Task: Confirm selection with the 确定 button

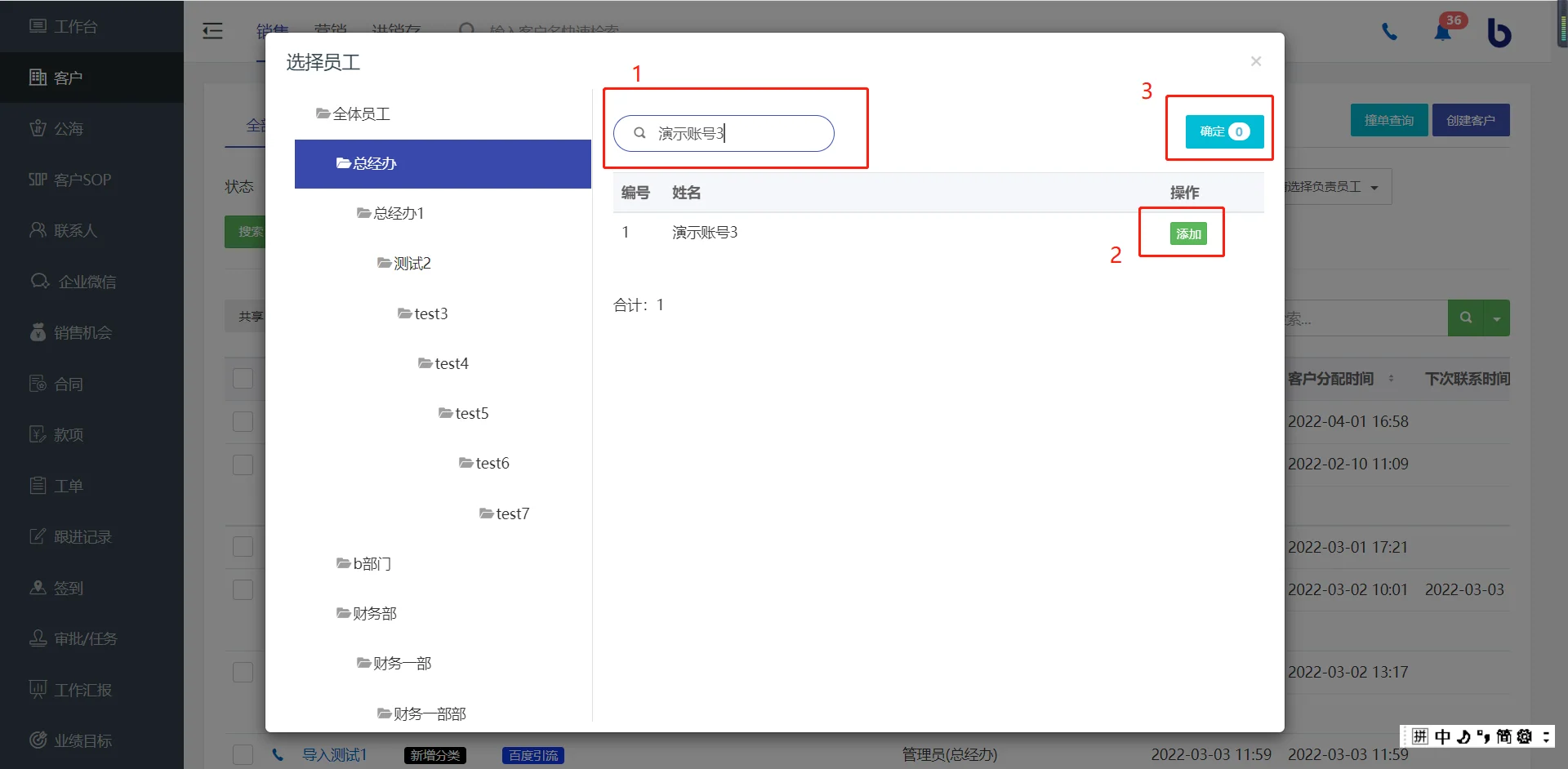Action: [1224, 131]
